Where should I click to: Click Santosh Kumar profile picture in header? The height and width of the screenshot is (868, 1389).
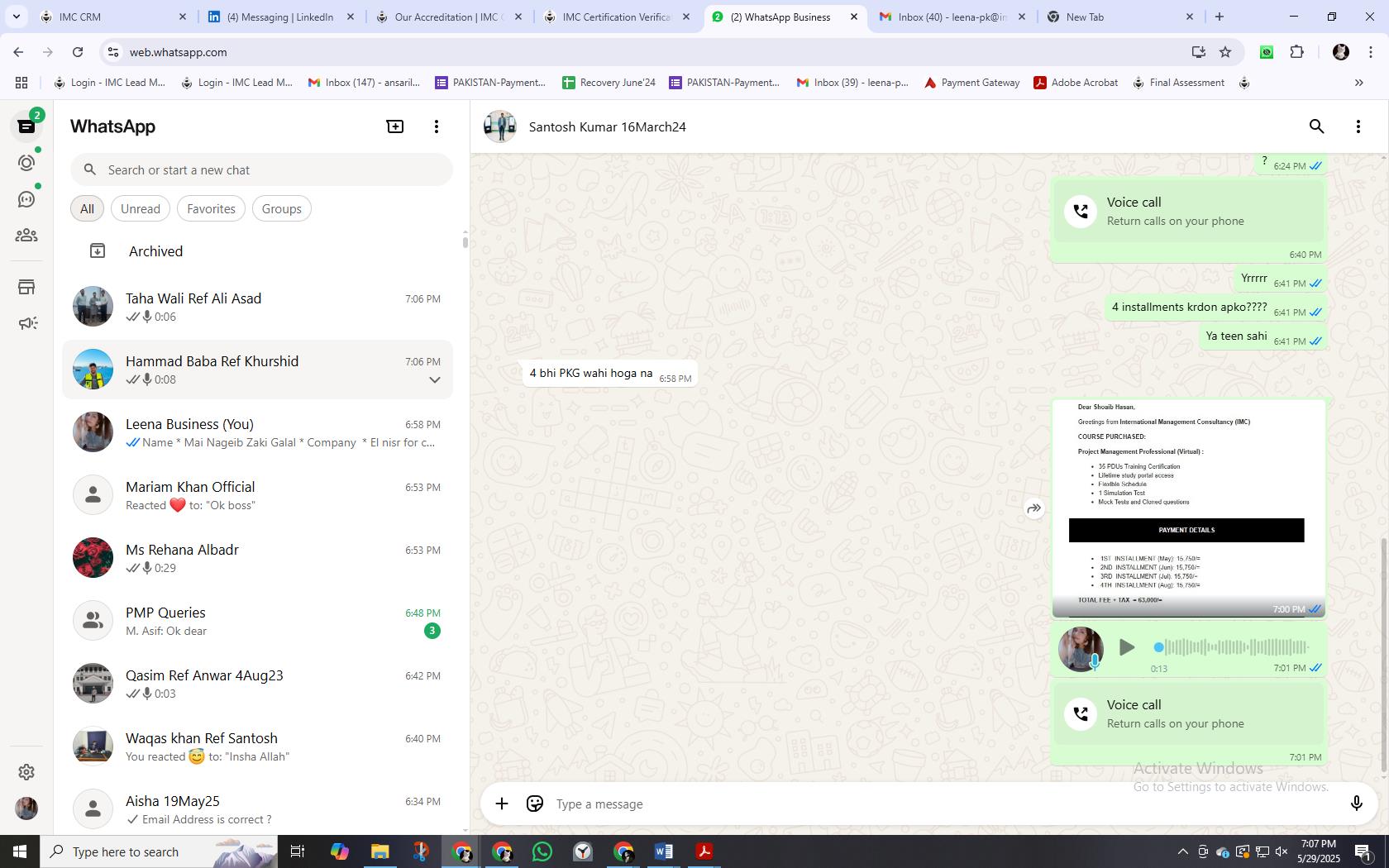click(500, 126)
